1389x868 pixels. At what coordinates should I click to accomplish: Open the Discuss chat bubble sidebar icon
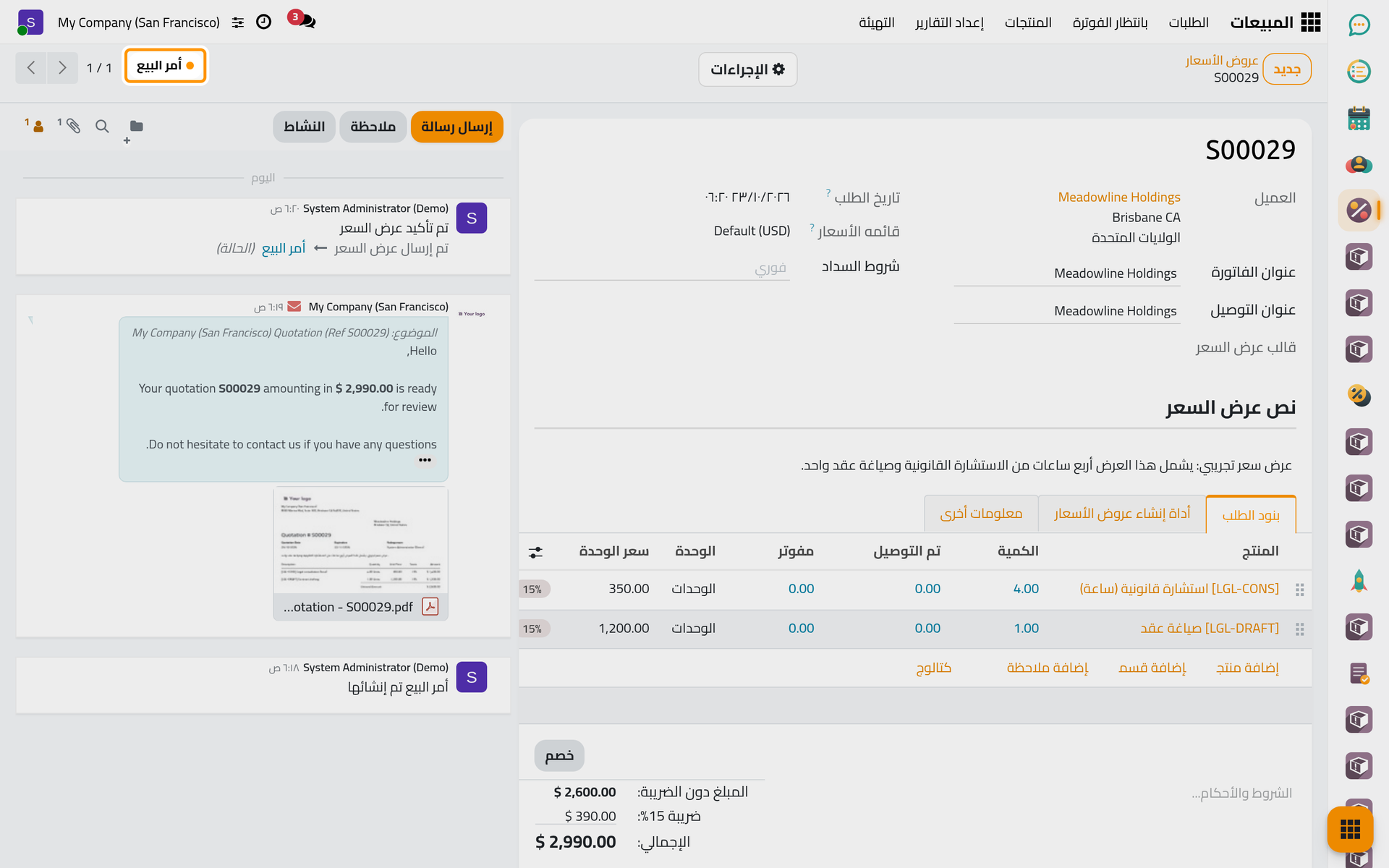tap(1359, 25)
